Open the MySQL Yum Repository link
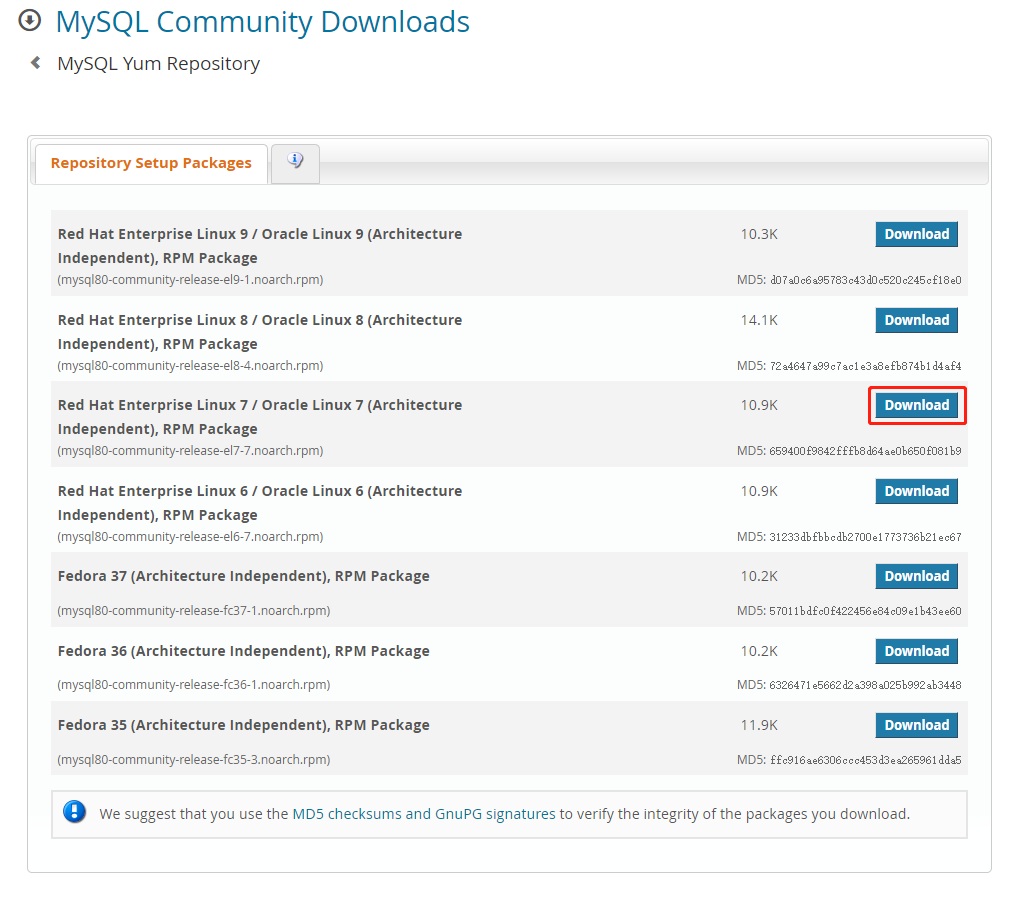The height and width of the screenshot is (897, 1024). pos(158,63)
